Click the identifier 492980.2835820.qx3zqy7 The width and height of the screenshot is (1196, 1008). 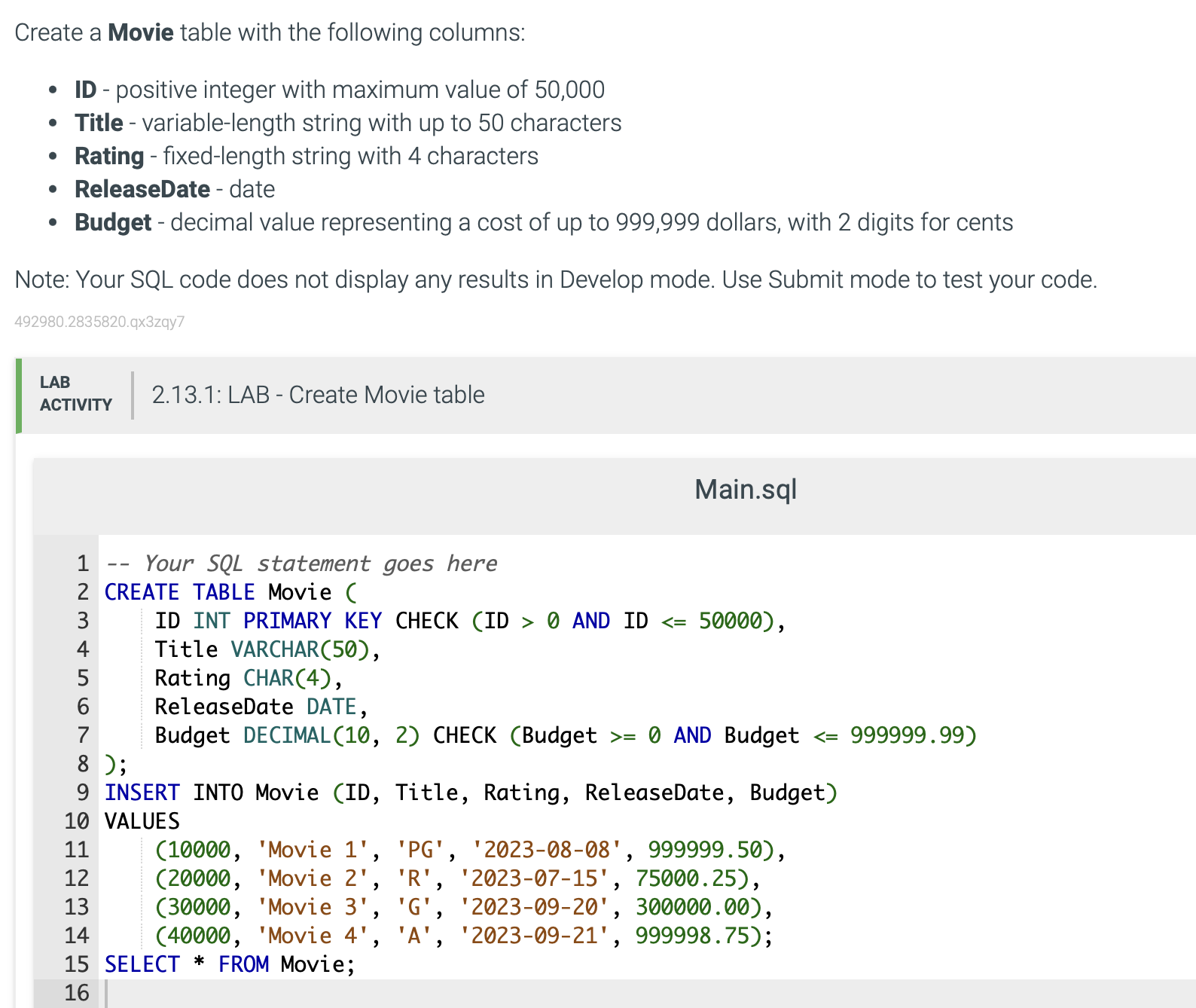pyautogui.click(x=99, y=322)
